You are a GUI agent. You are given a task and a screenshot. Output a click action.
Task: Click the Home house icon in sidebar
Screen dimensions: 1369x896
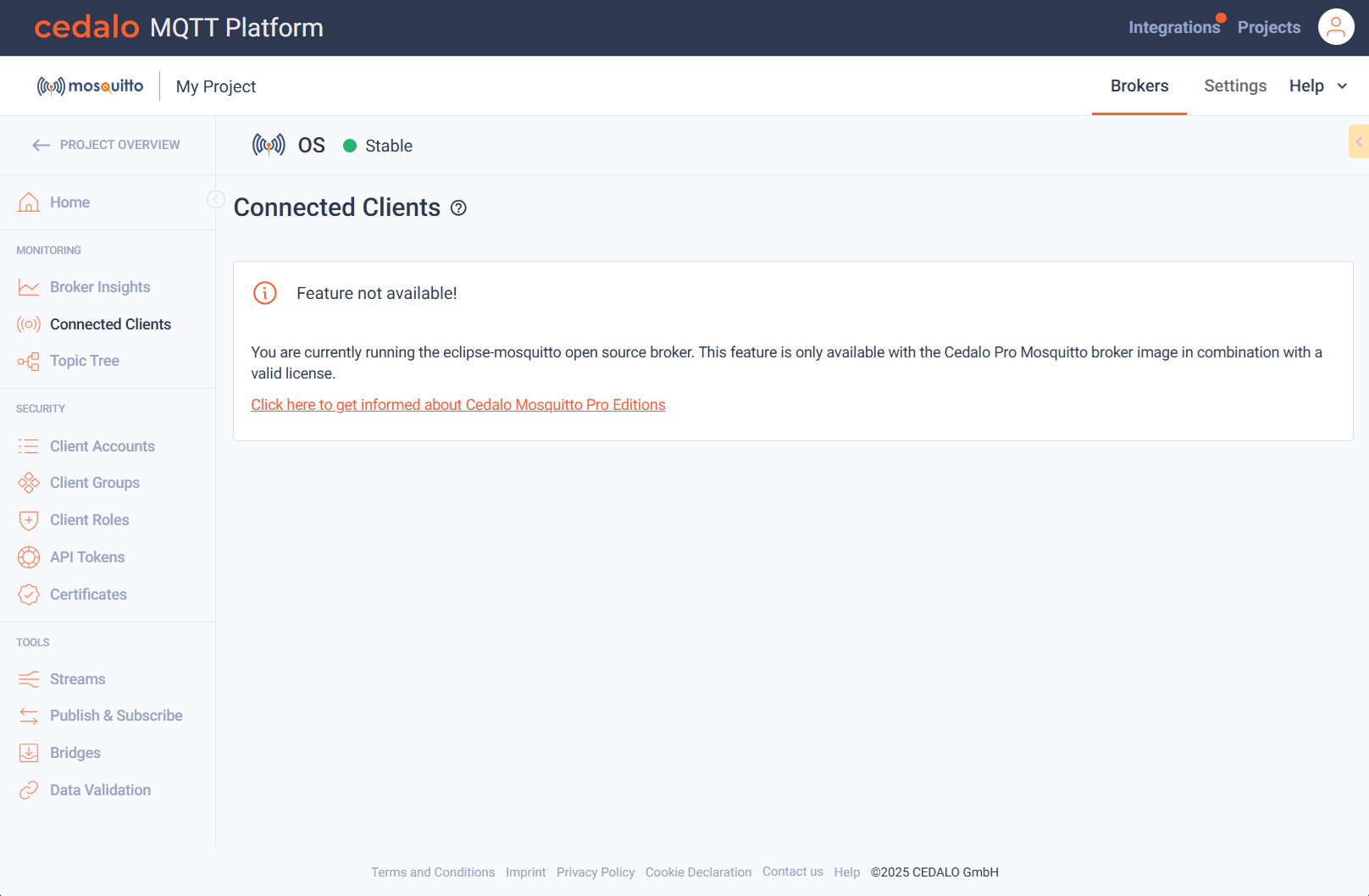point(29,202)
